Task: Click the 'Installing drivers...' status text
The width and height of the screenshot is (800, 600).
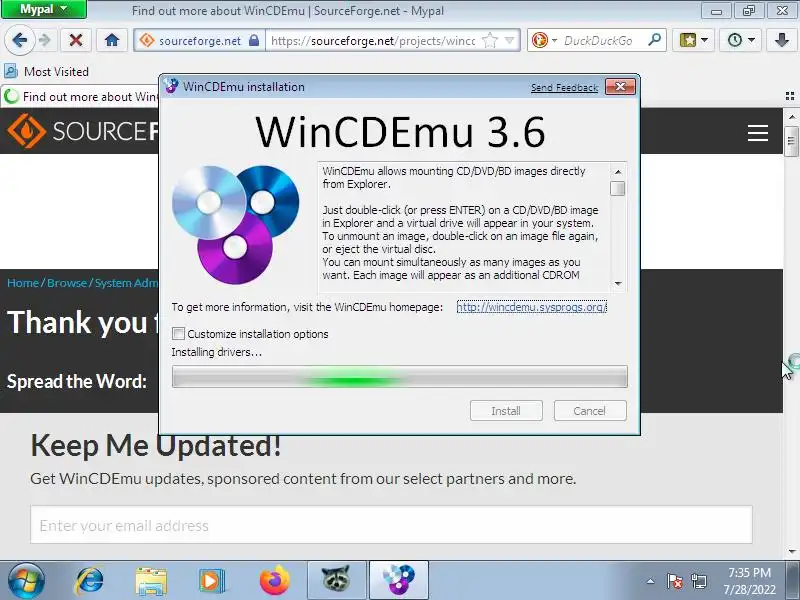Action: pyautogui.click(x=216, y=352)
